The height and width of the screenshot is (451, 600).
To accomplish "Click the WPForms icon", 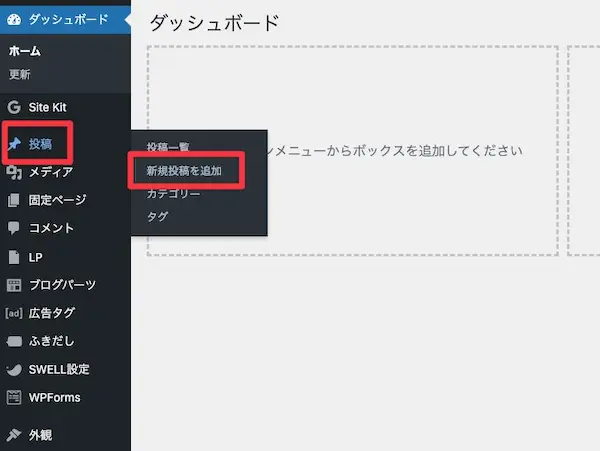I will click(14, 397).
